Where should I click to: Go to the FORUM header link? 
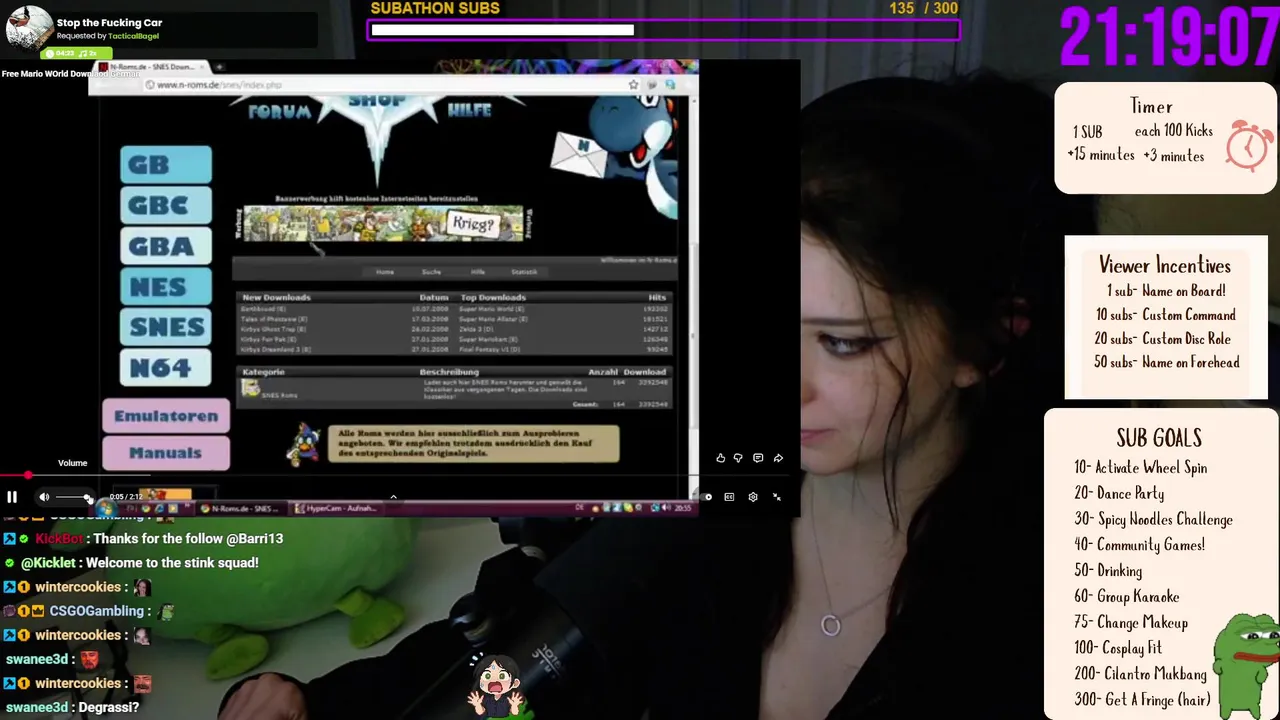click(x=279, y=111)
